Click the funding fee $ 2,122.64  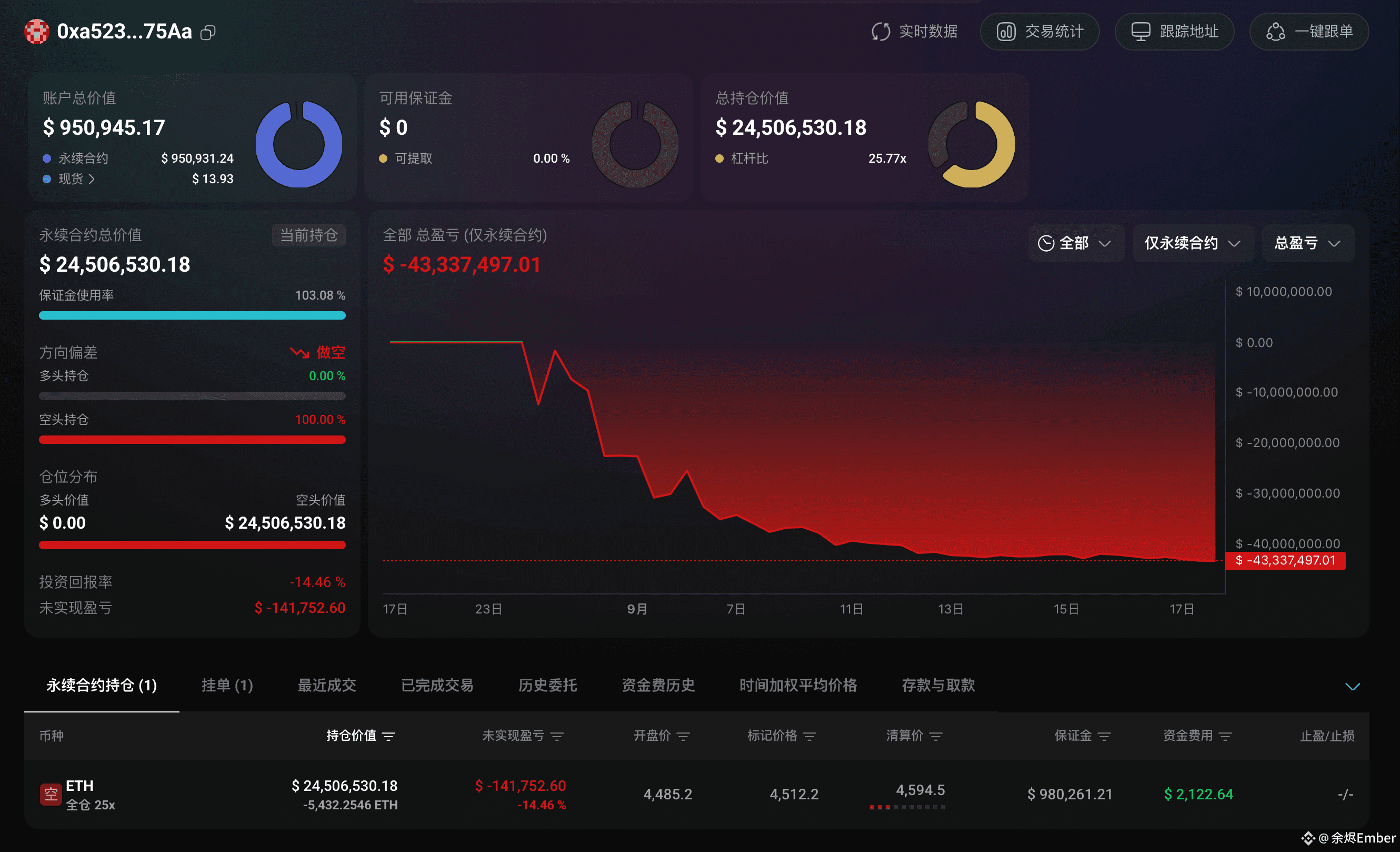click(x=1198, y=794)
